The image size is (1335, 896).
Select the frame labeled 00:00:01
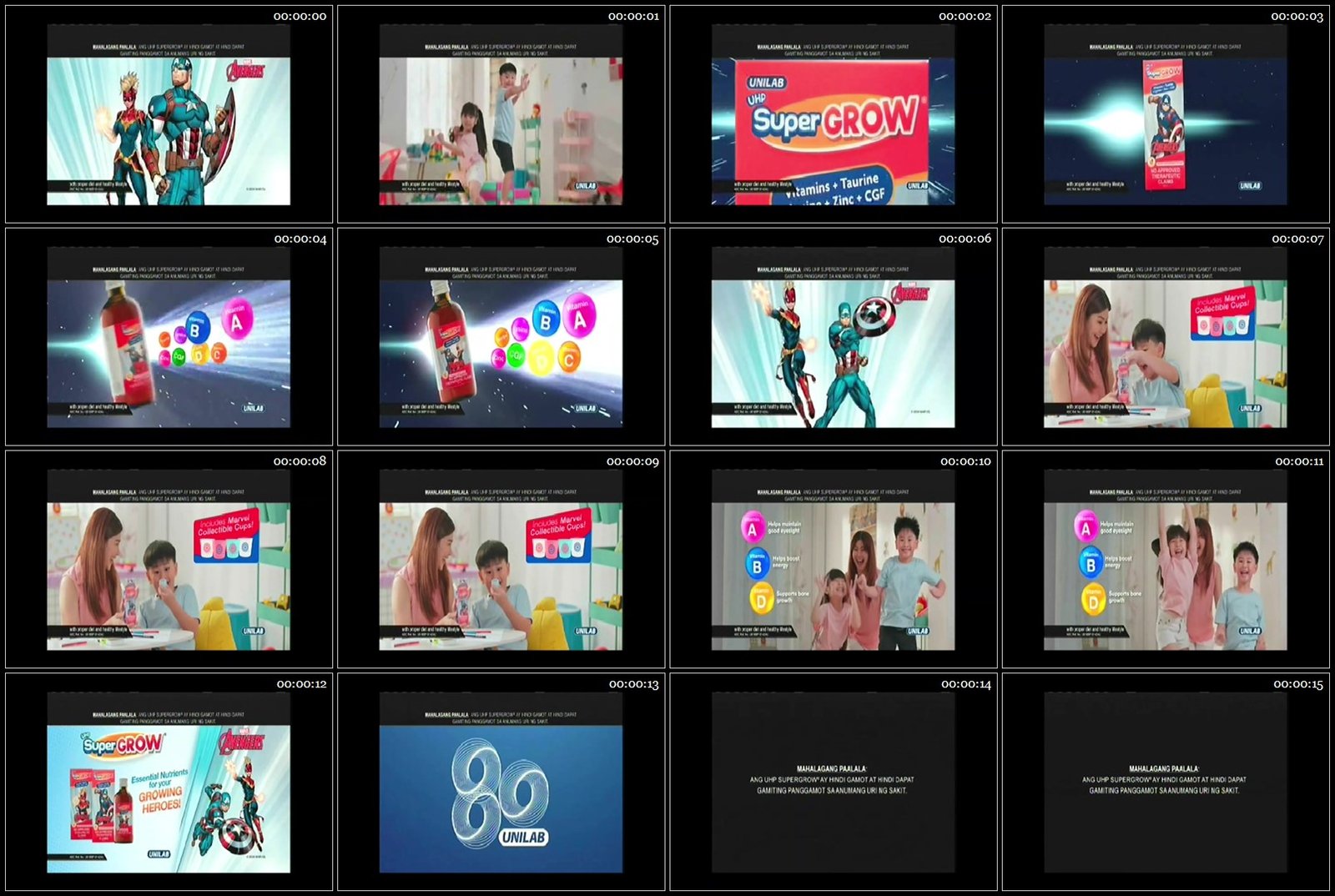(501, 114)
